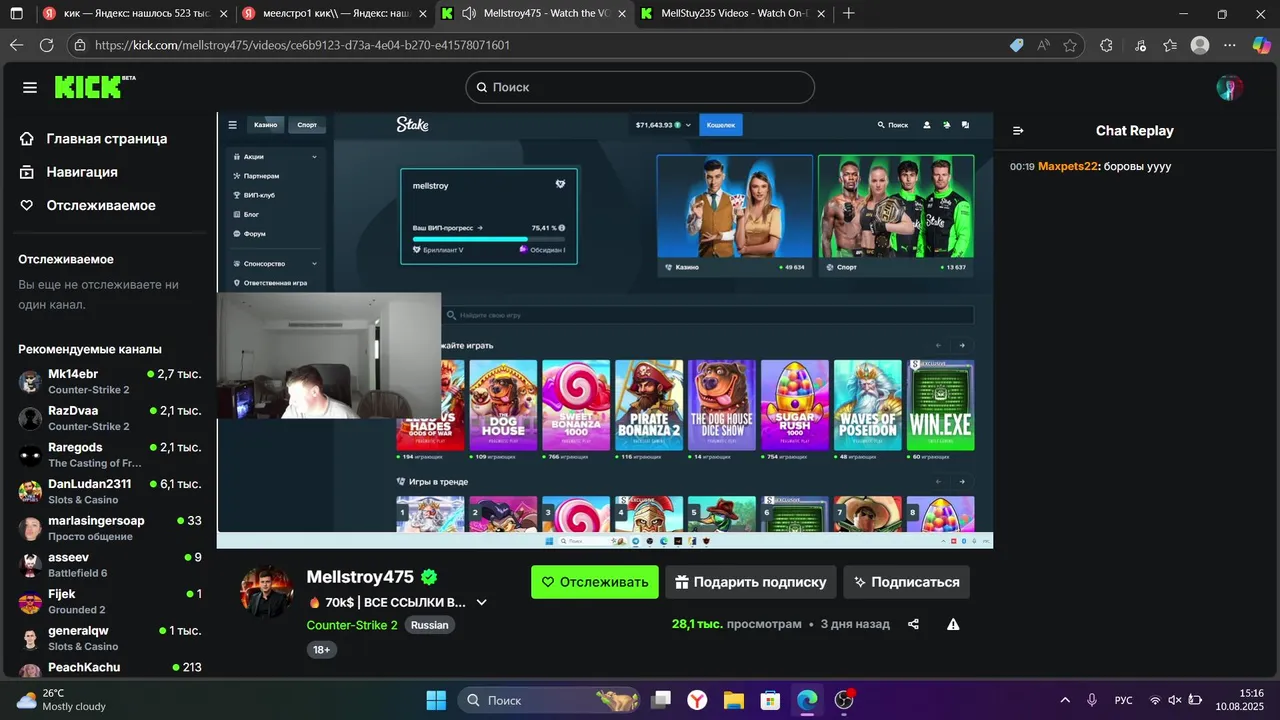This screenshot has height=720, width=1280.
Task: Share the video via share icon
Action: point(913,624)
